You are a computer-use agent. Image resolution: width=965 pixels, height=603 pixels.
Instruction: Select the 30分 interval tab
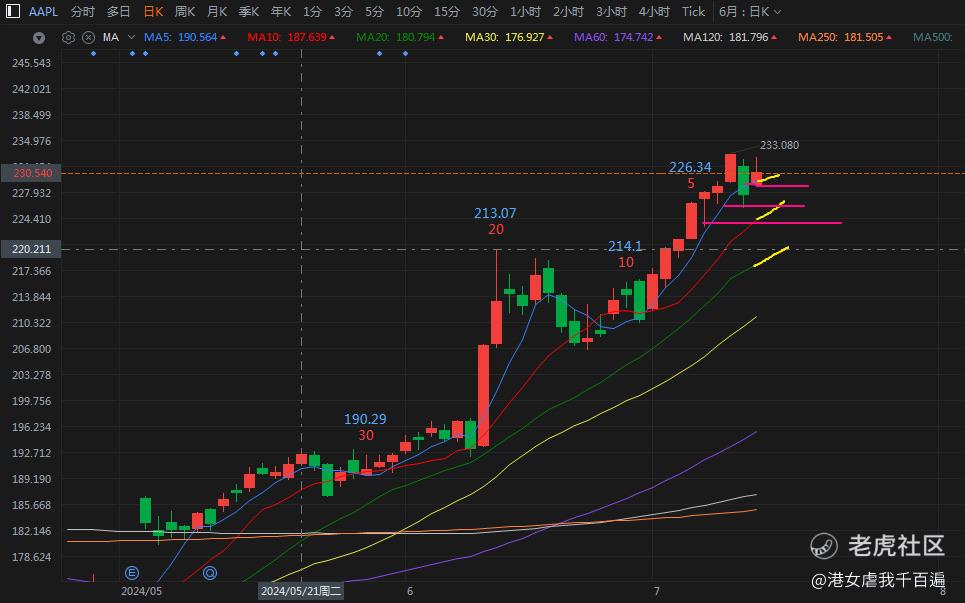(x=484, y=12)
